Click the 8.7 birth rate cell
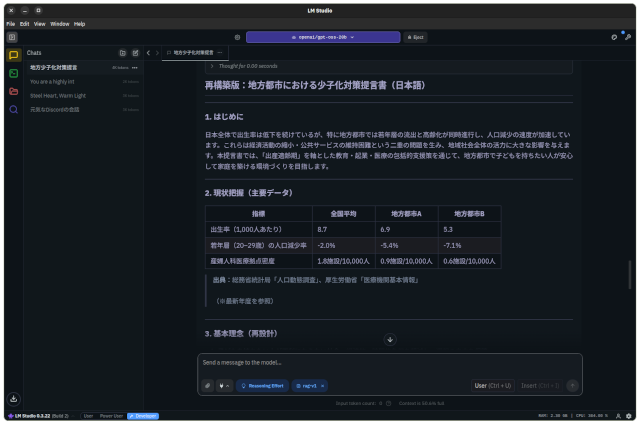The height and width of the screenshot is (425, 640). pyautogui.click(x=343, y=229)
